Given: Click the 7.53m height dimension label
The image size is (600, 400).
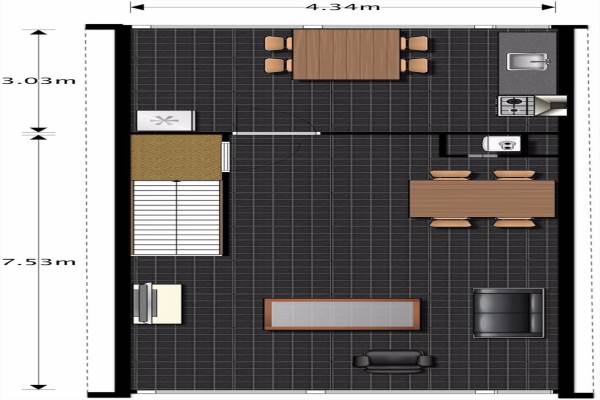Looking at the screenshot, I should click(23, 262).
